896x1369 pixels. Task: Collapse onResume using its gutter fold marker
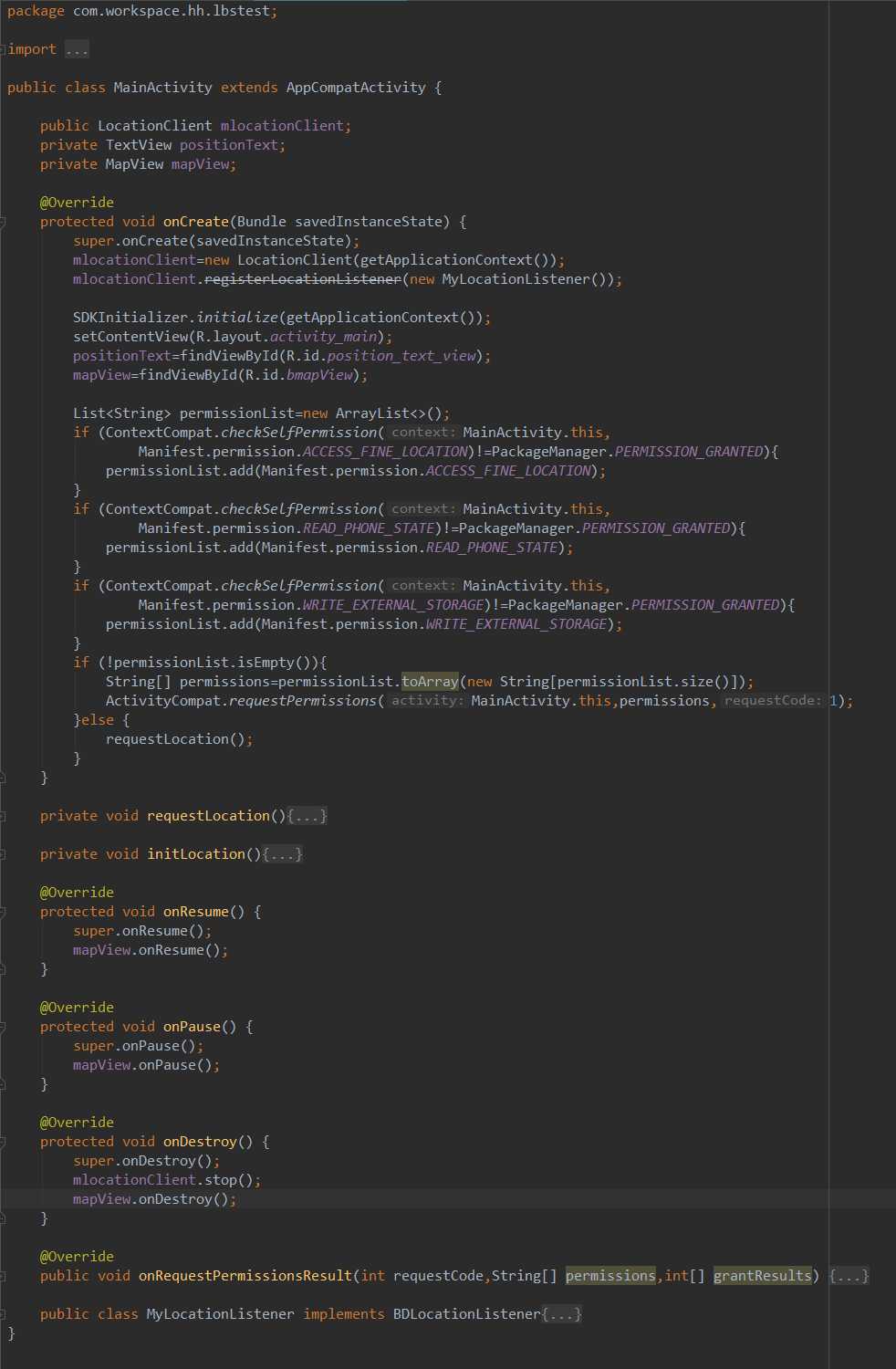coord(3,912)
